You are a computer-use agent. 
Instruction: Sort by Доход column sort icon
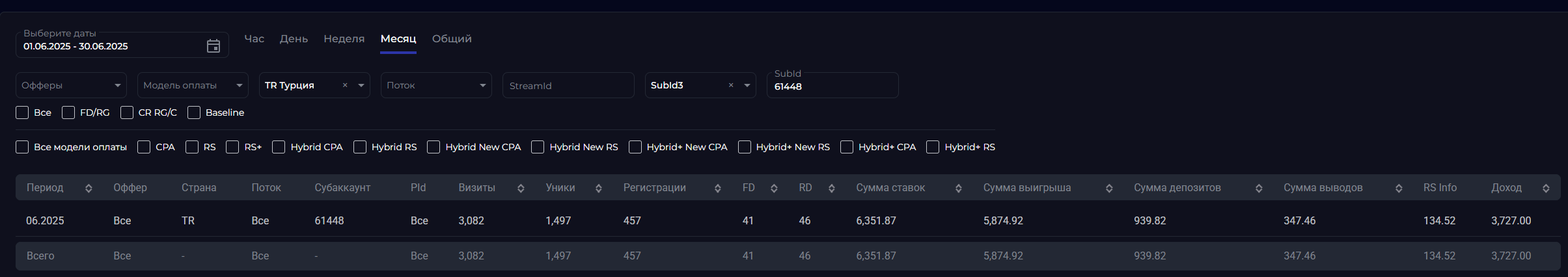[x=1546, y=188]
